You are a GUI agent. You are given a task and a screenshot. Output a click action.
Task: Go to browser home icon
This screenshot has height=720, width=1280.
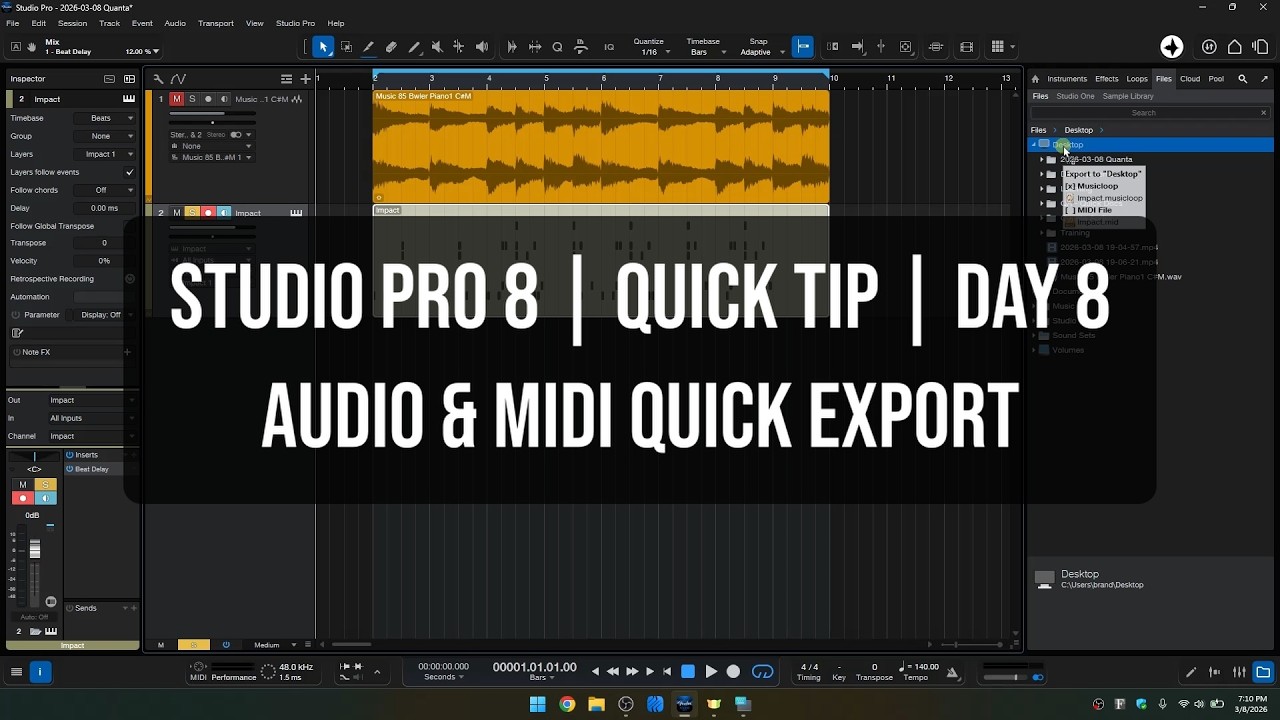pyautogui.click(x=1035, y=79)
